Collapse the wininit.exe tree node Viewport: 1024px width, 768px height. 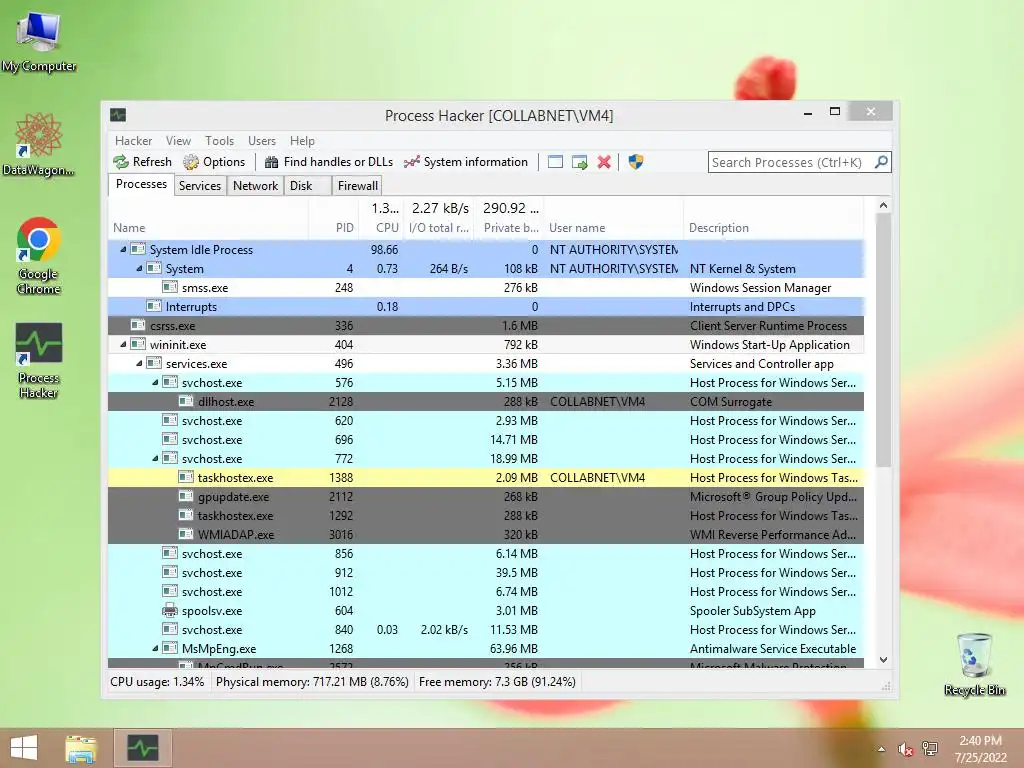[123, 344]
